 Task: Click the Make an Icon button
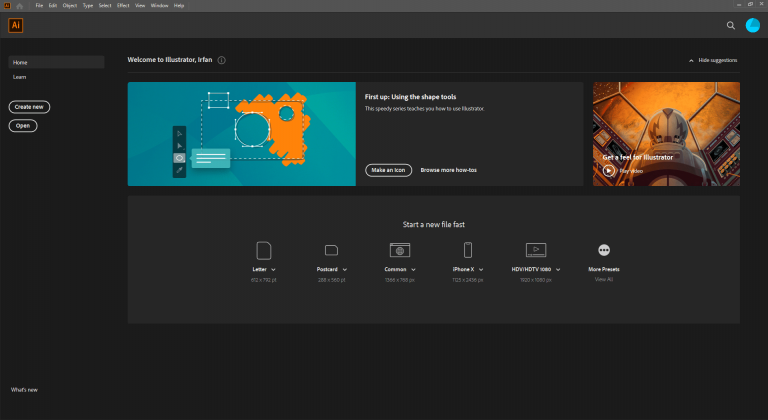[x=388, y=170]
